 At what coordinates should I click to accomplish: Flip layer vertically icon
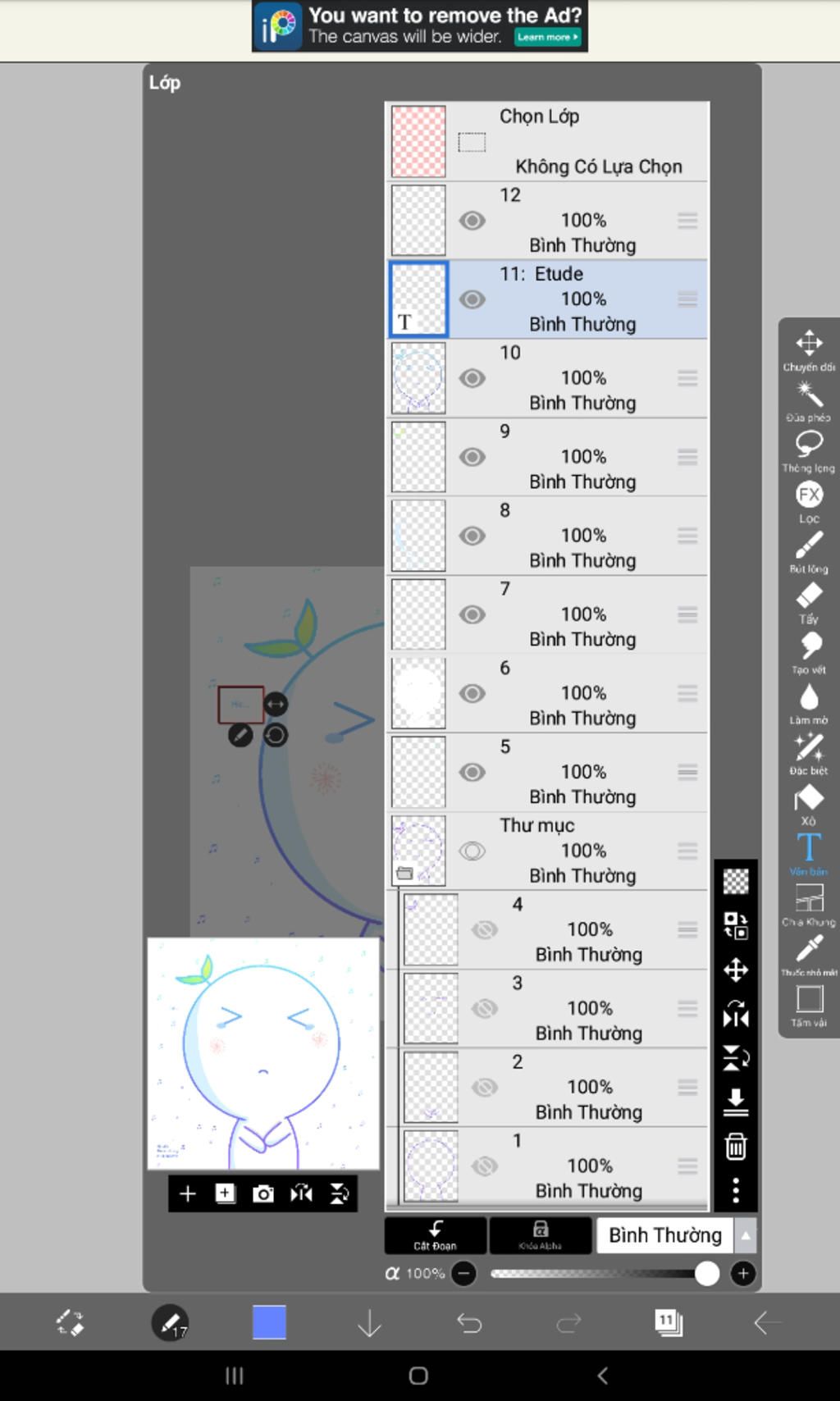[x=736, y=1059]
